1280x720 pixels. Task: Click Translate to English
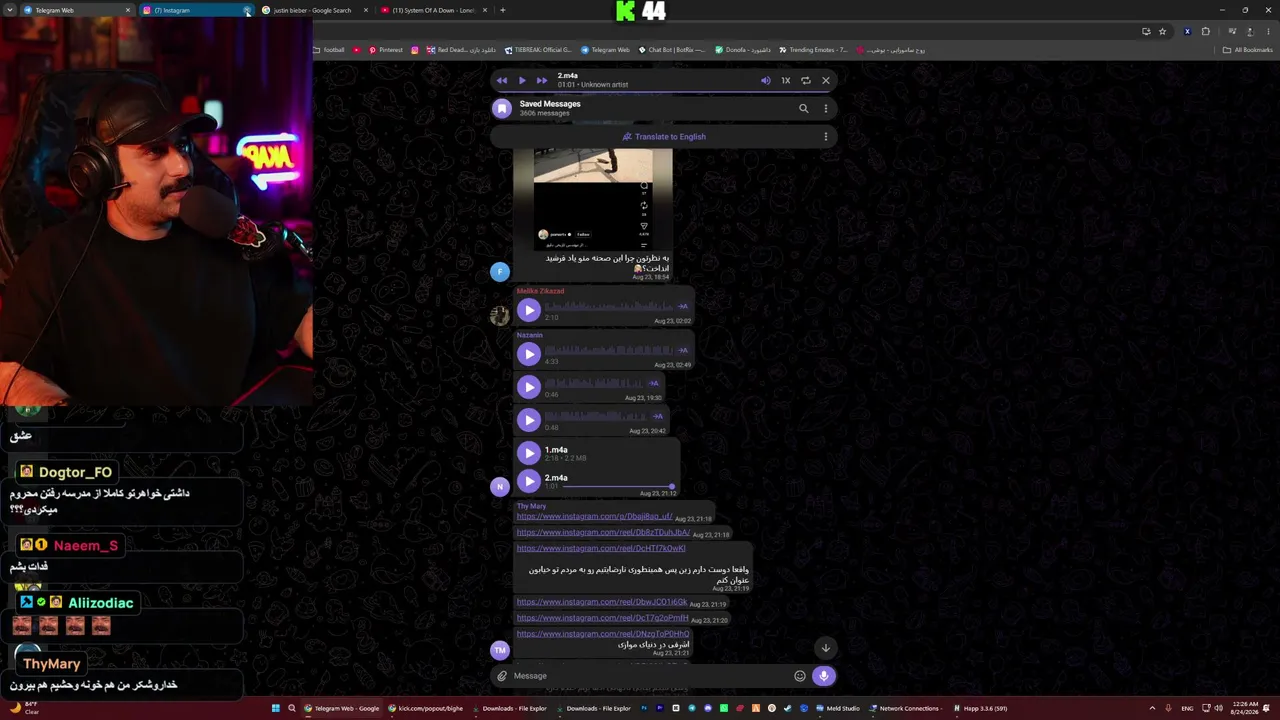coord(664,136)
